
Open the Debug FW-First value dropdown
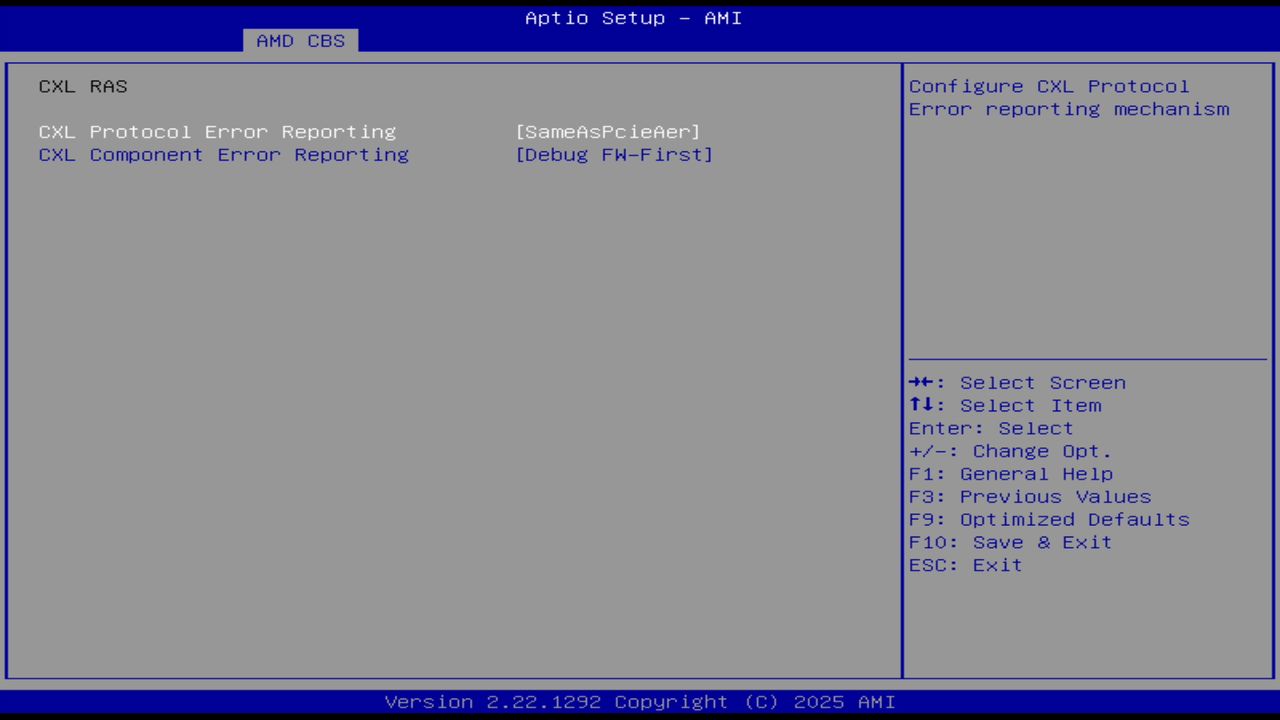pyautogui.click(x=614, y=155)
